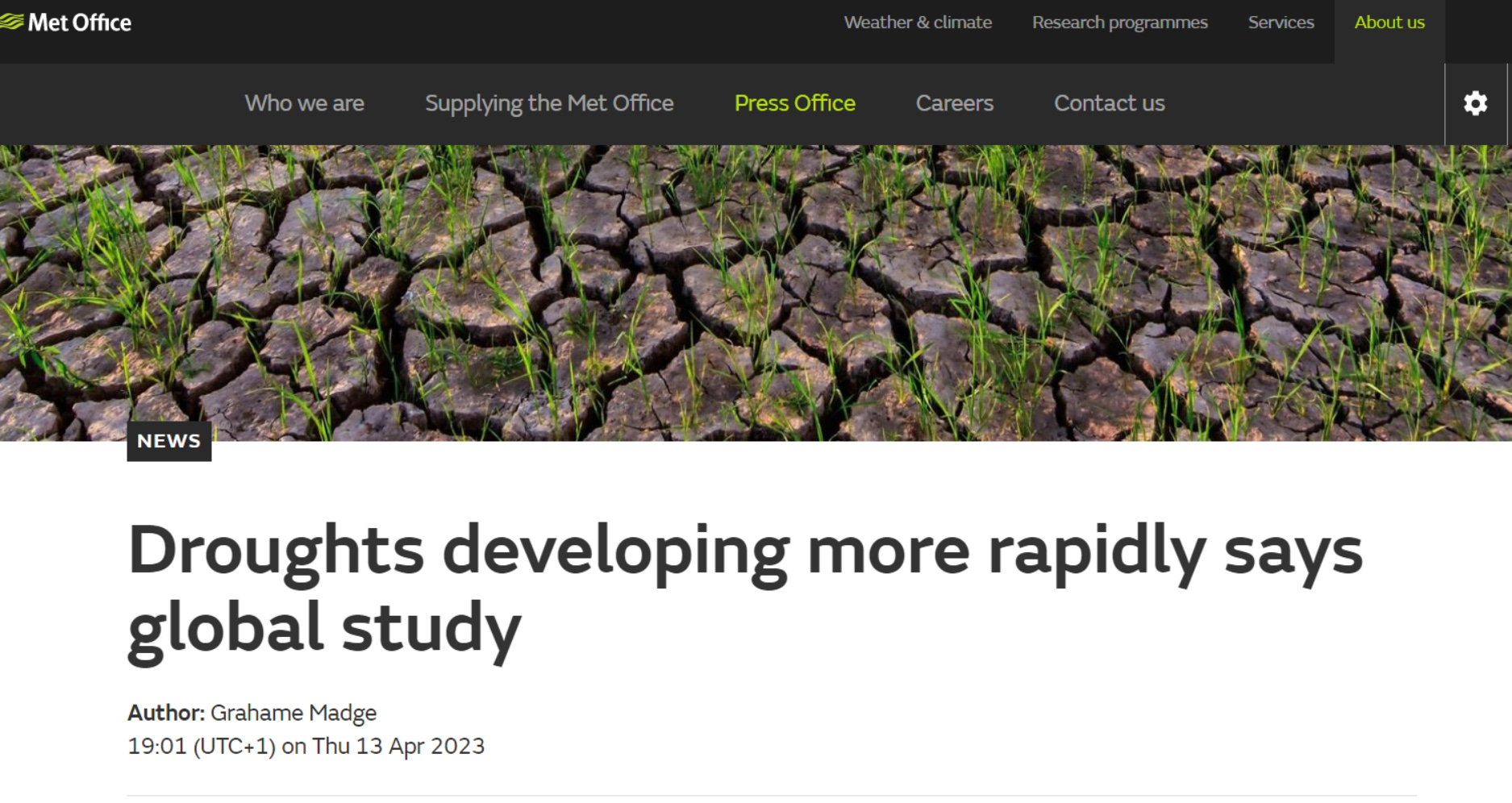Click the NEWS category label
Viewport: 1512px width, 803px height.
tap(169, 440)
